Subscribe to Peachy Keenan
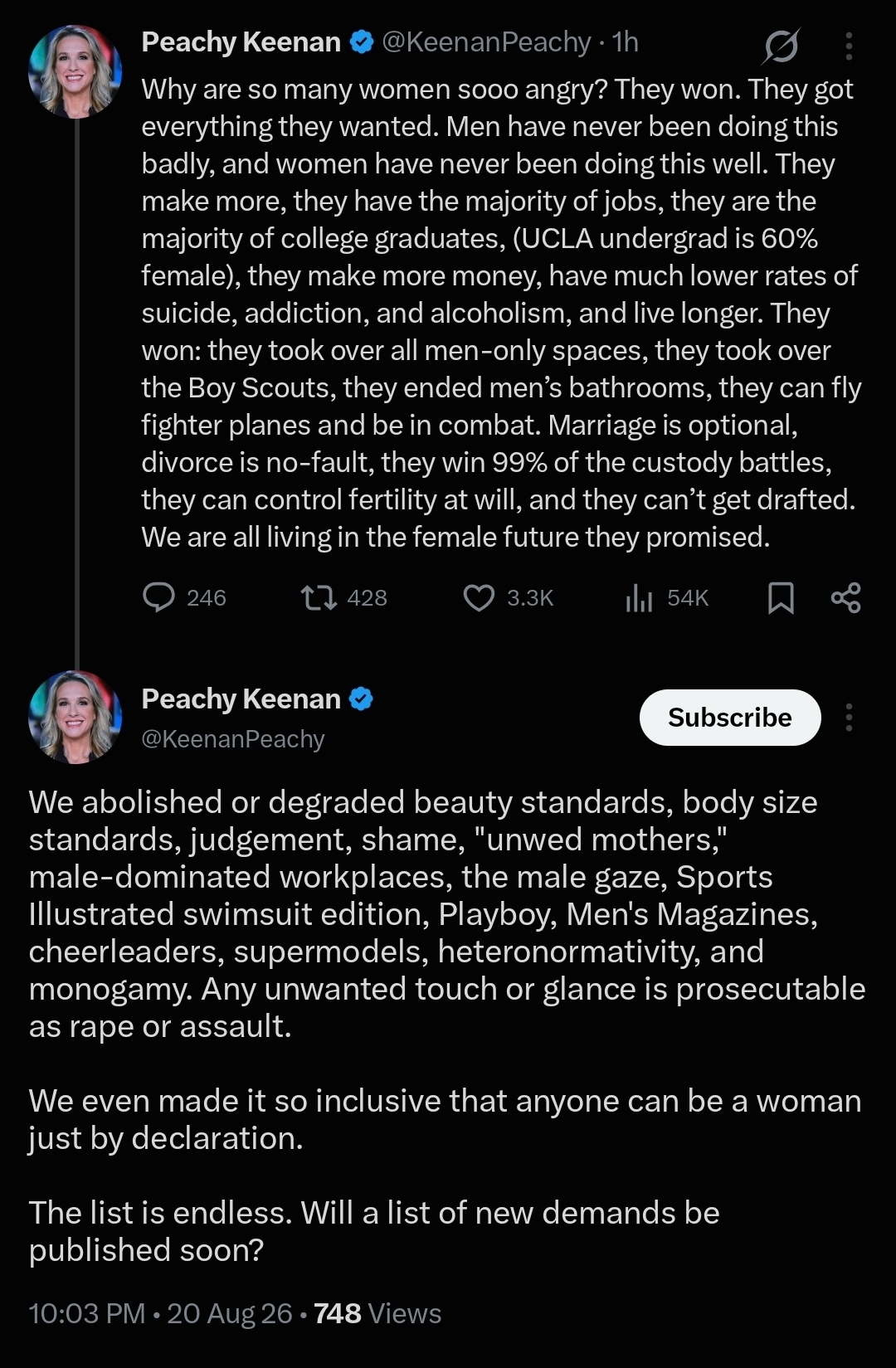The height and width of the screenshot is (1368, 896). [730, 717]
